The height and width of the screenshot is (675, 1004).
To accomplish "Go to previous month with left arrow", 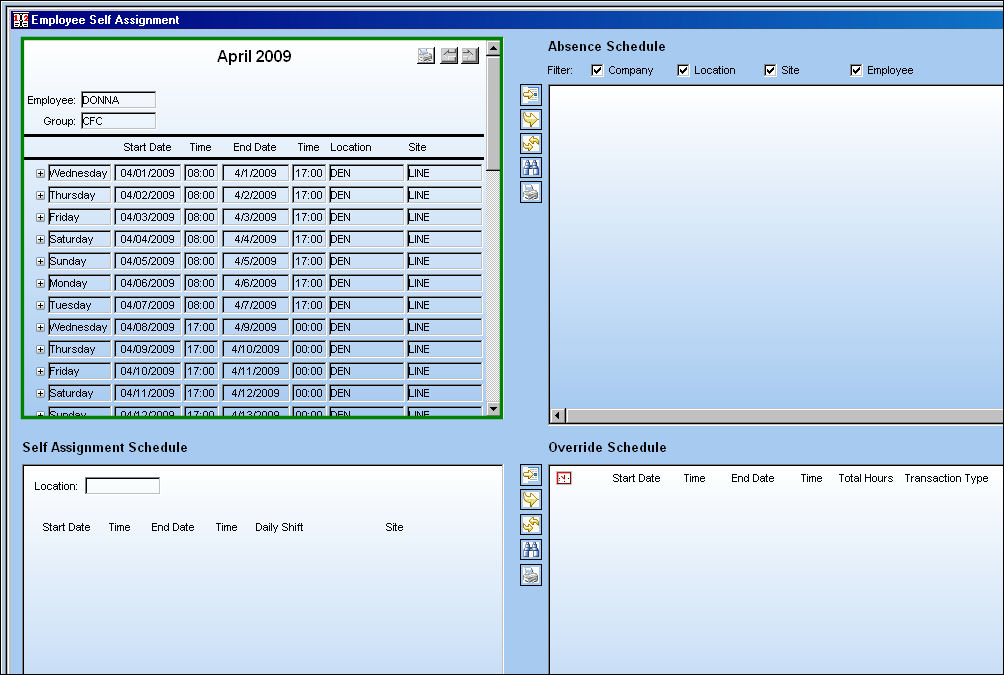I will (x=449, y=56).
